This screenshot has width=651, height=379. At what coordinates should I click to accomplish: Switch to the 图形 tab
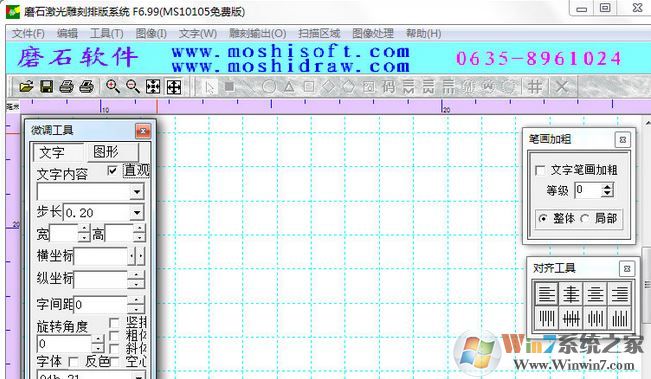tap(112, 152)
